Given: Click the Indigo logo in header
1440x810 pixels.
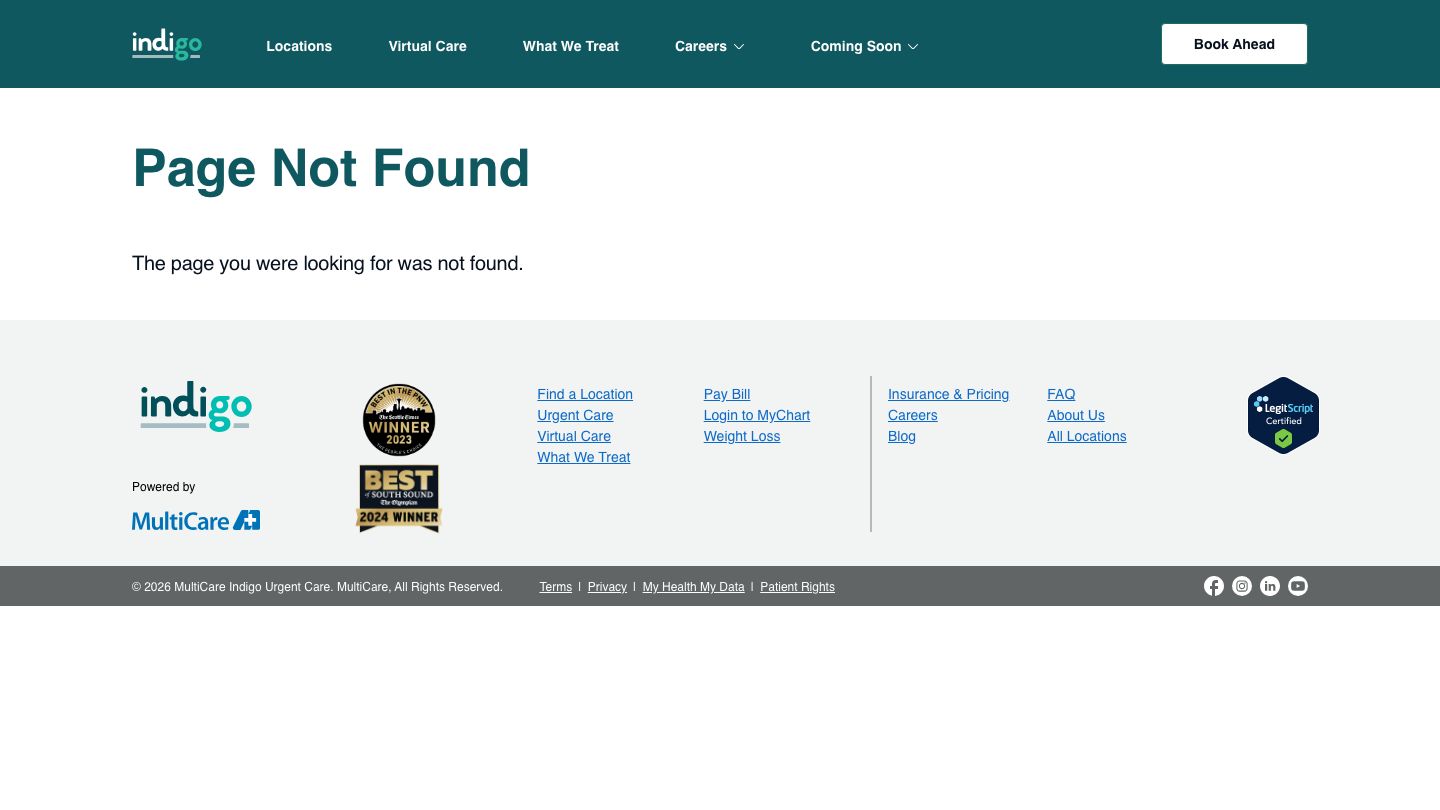Looking at the screenshot, I should [167, 44].
